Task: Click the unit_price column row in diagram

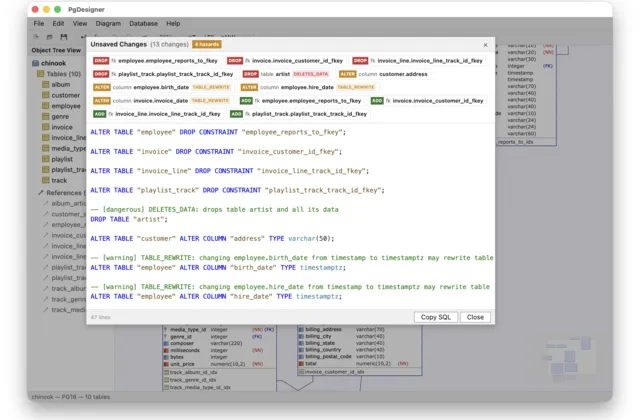Action: click(x=220, y=364)
